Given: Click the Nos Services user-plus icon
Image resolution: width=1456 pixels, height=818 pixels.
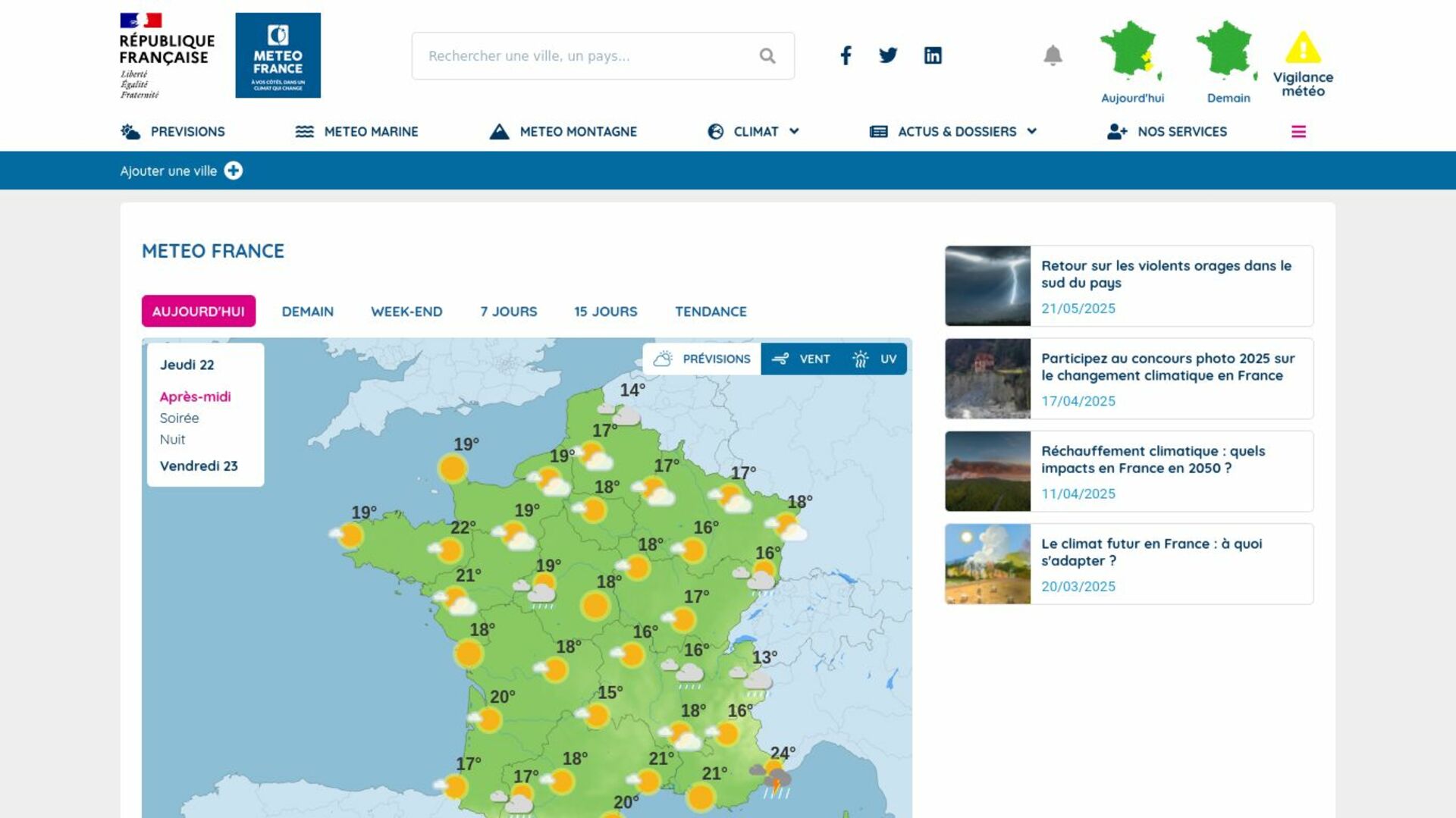Looking at the screenshot, I should [x=1117, y=132].
